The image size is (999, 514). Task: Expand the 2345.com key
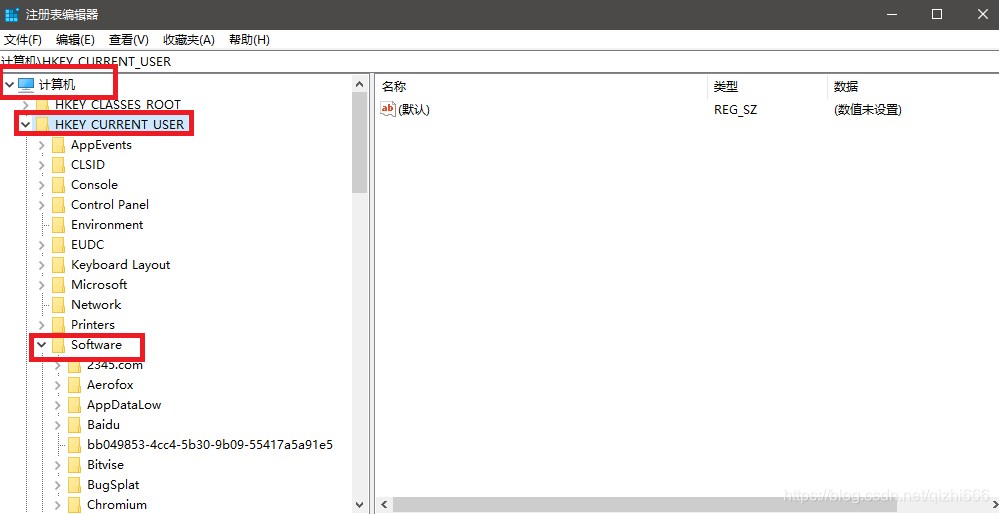click(58, 365)
